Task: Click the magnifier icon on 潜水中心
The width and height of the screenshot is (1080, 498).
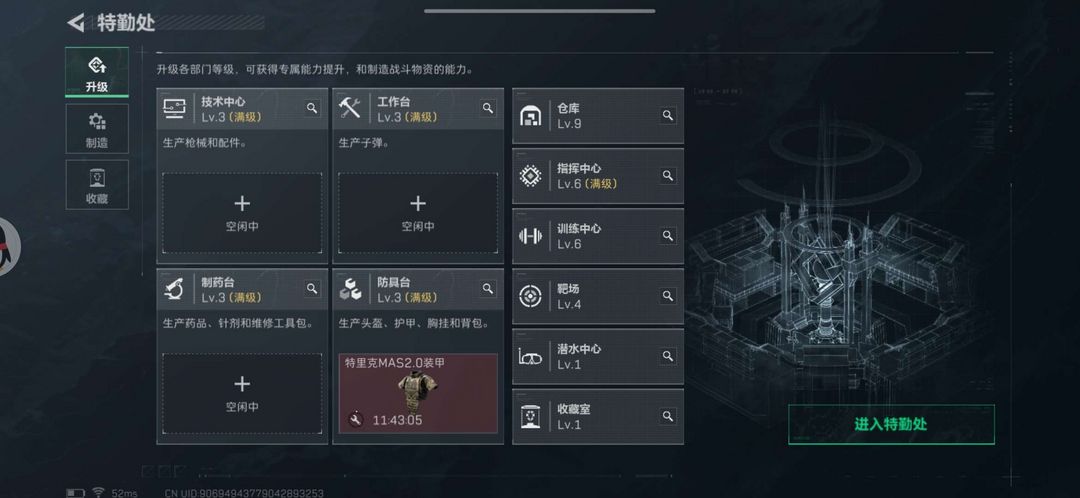Action: pos(667,356)
